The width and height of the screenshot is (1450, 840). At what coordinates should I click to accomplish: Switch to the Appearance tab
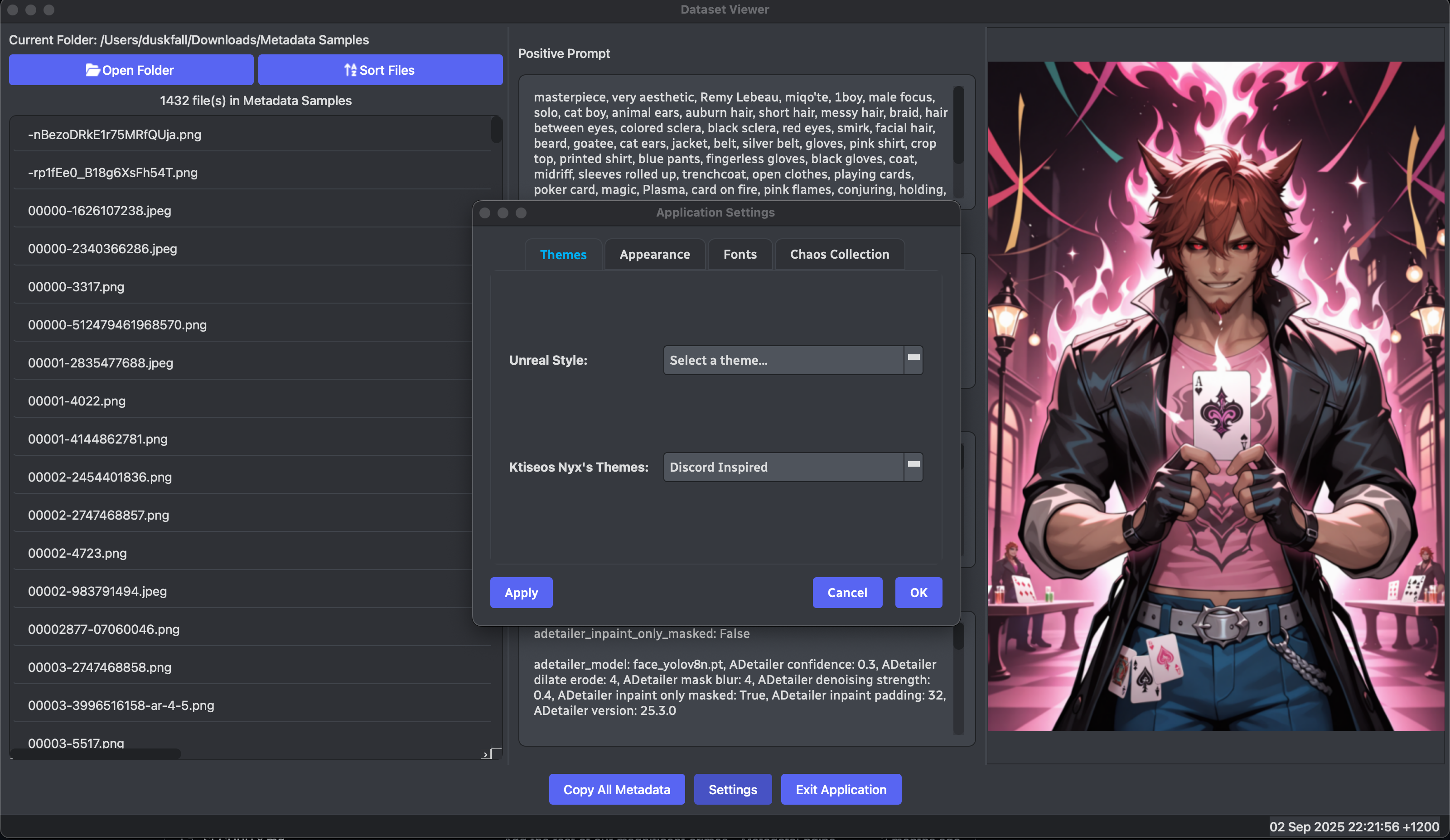[654, 254]
